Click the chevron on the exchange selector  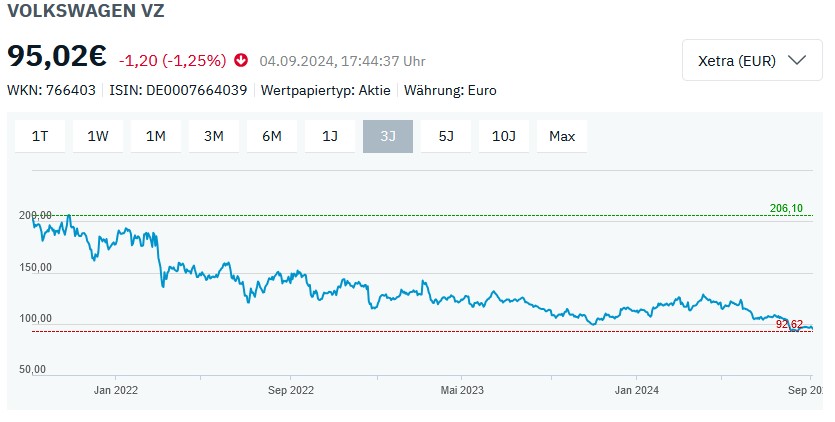coord(797,60)
